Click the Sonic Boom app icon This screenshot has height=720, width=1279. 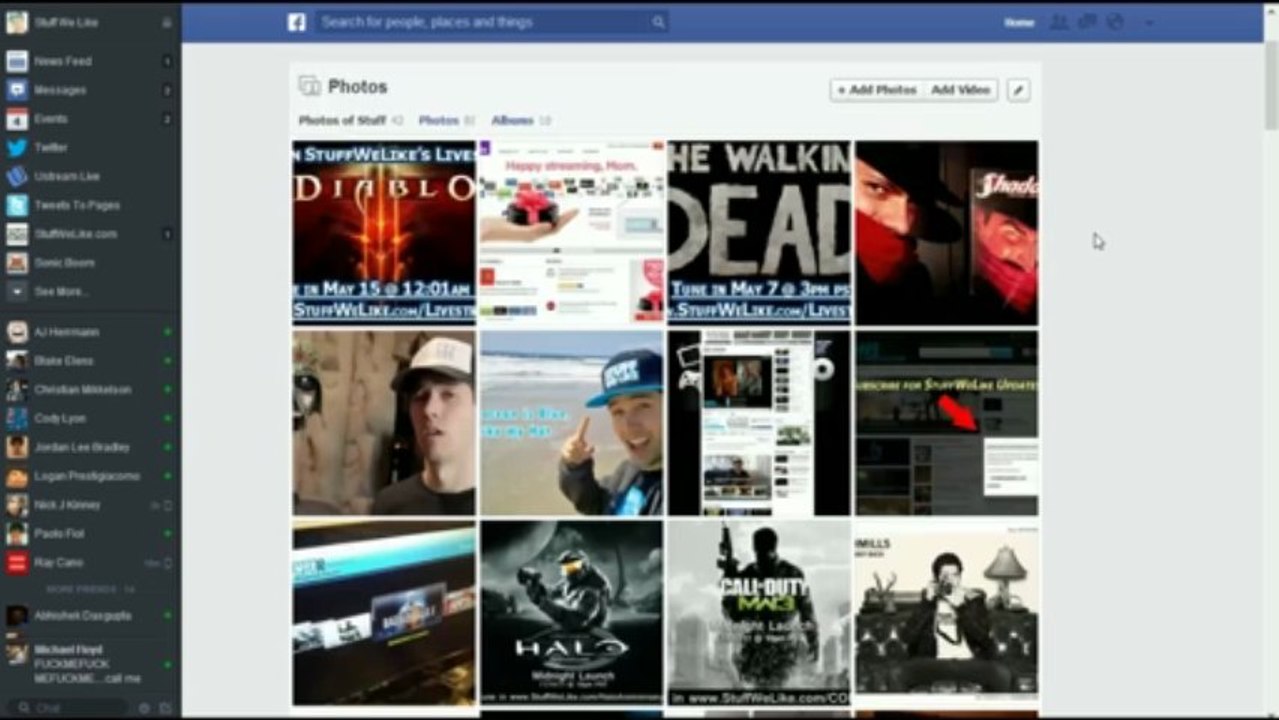(x=17, y=263)
